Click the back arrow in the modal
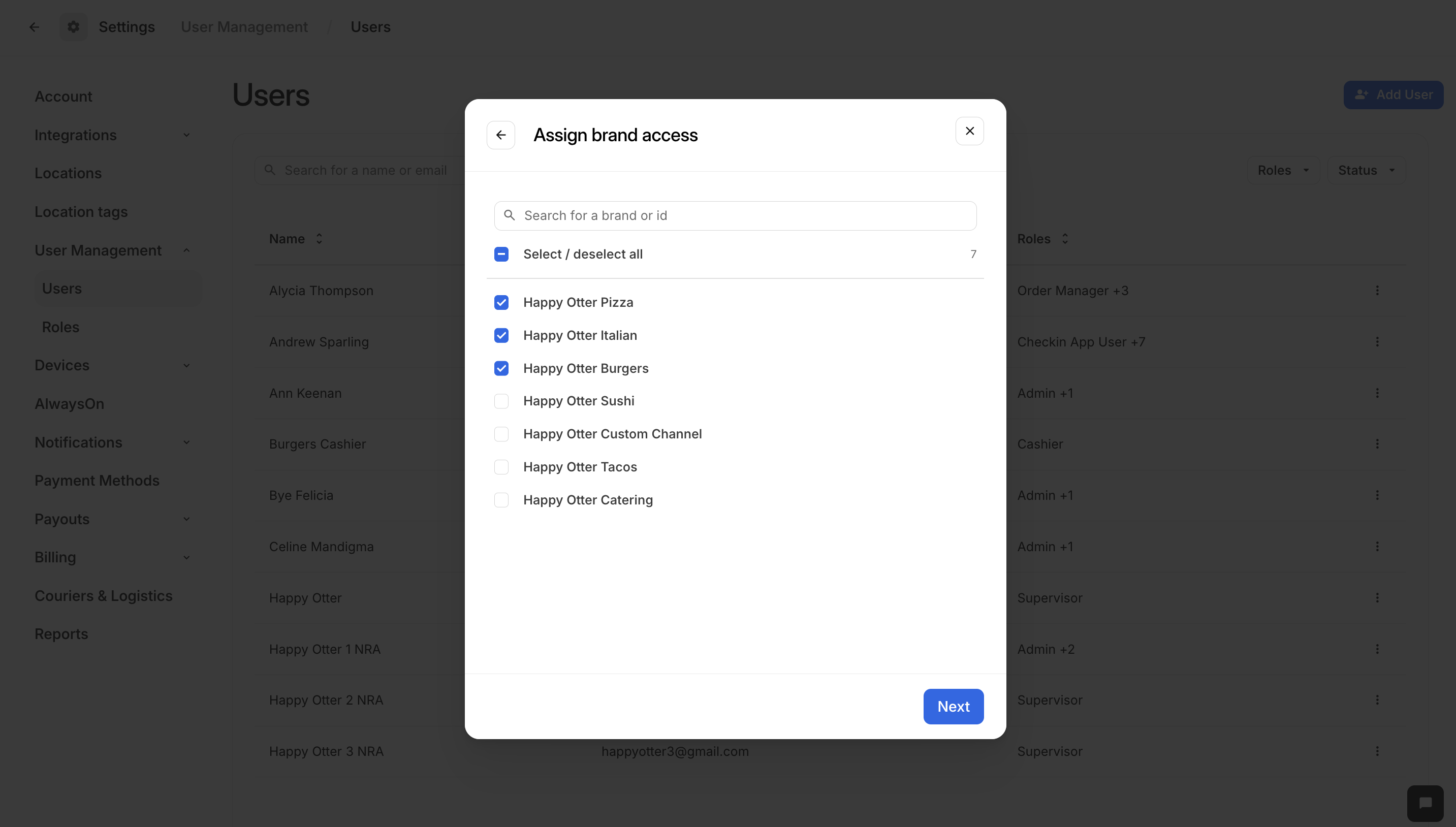1456x827 pixels. pyautogui.click(x=500, y=135)
